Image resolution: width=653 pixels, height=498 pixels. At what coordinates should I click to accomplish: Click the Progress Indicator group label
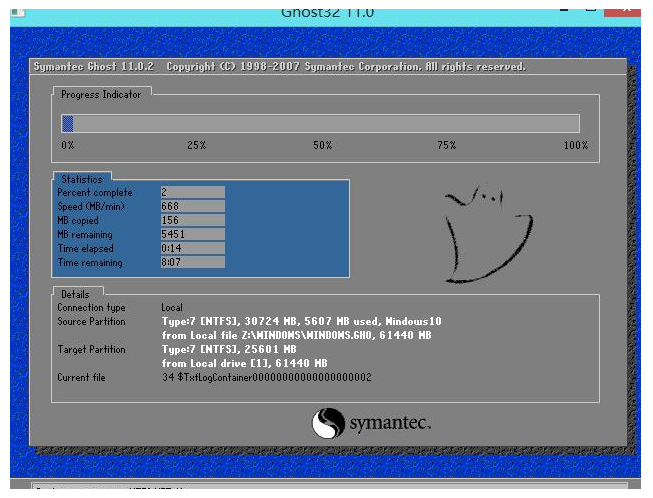tap(101, 94)
